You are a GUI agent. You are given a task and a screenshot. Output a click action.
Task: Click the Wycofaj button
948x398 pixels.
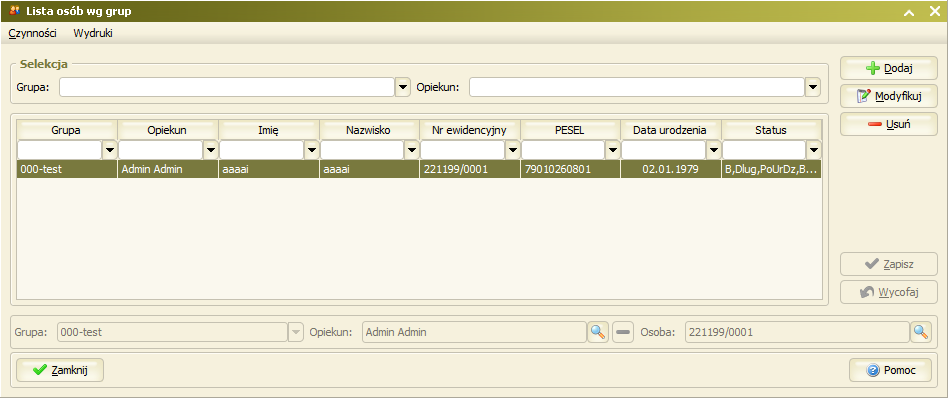point(889,292)
